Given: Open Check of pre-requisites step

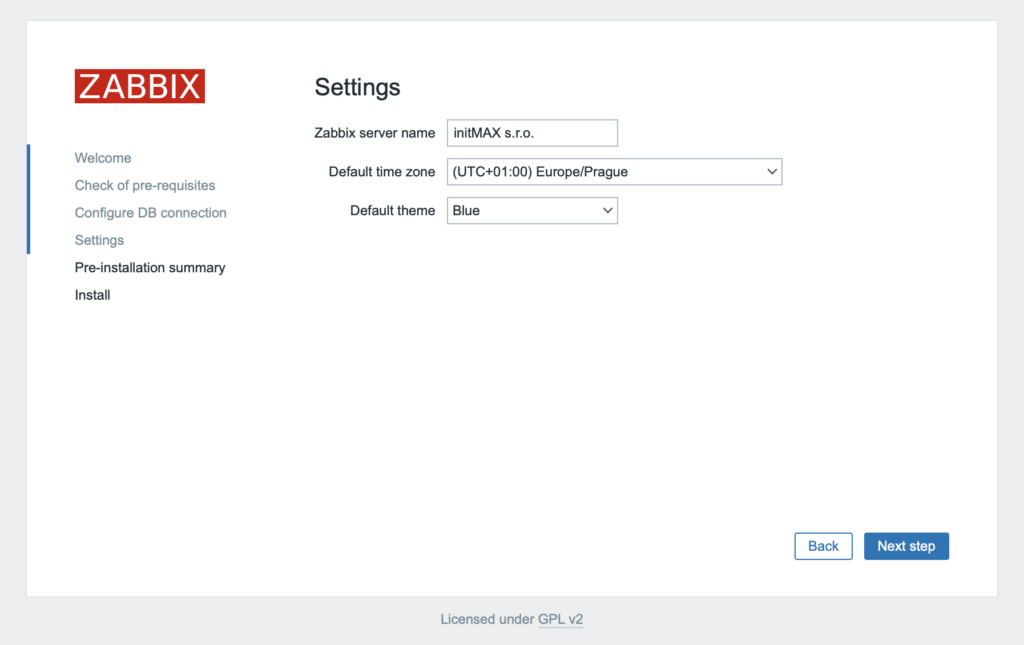Looking at the screenshot, I should point(144,185).
